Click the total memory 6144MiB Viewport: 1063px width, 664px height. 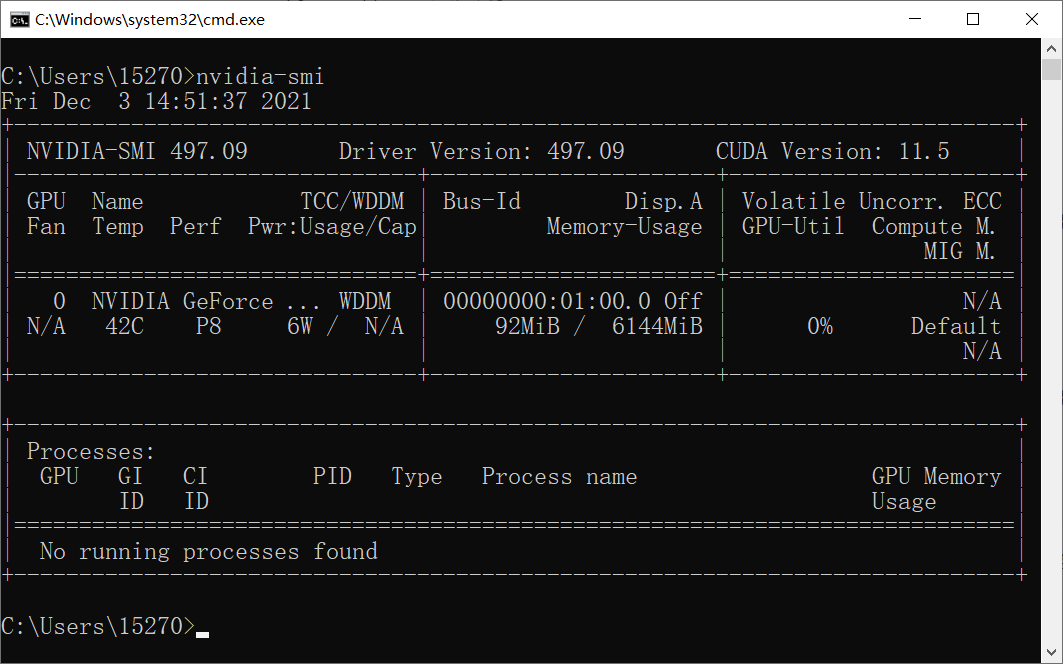[657, 326]
